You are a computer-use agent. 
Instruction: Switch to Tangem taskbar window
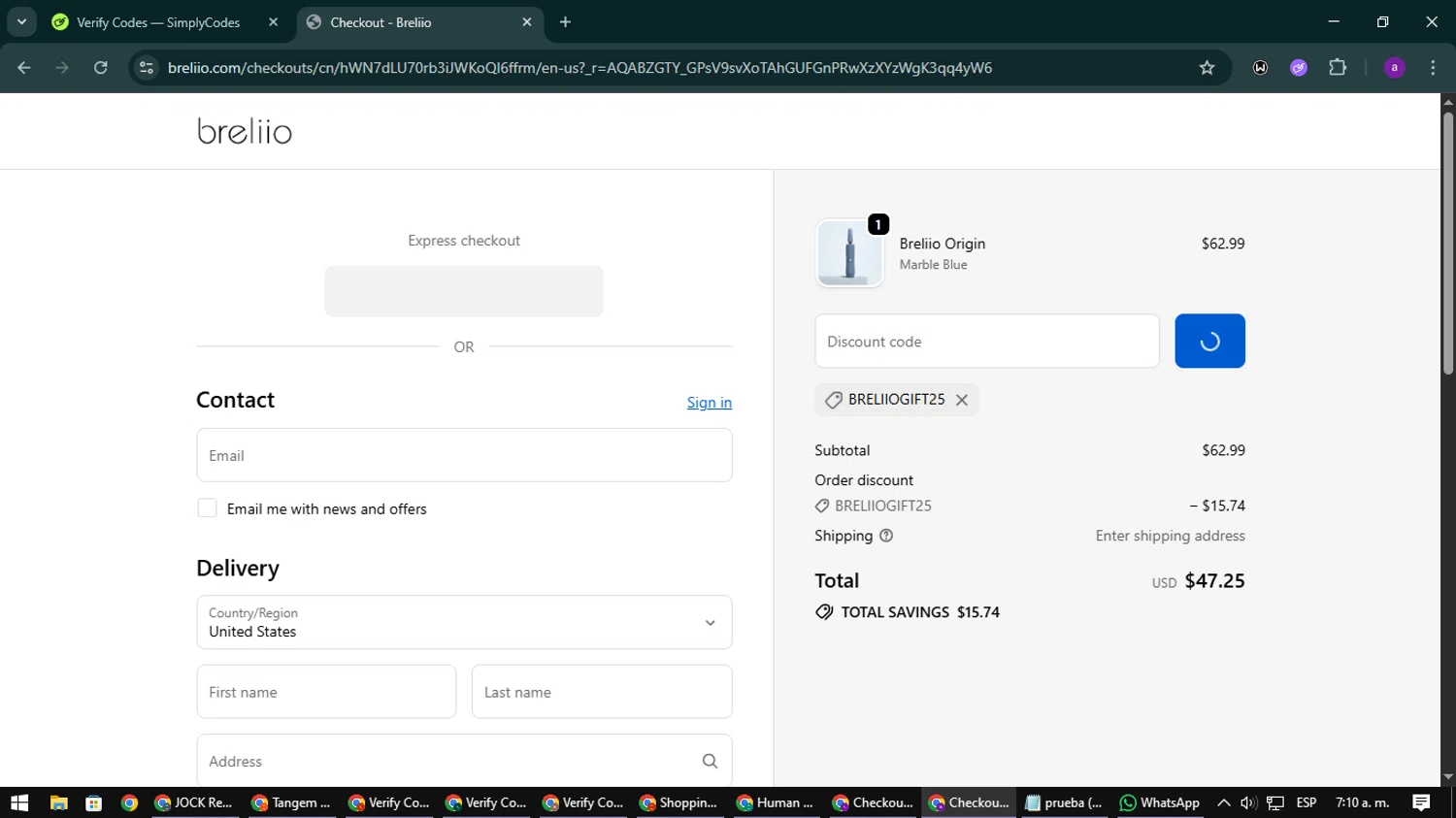point(291,802)
